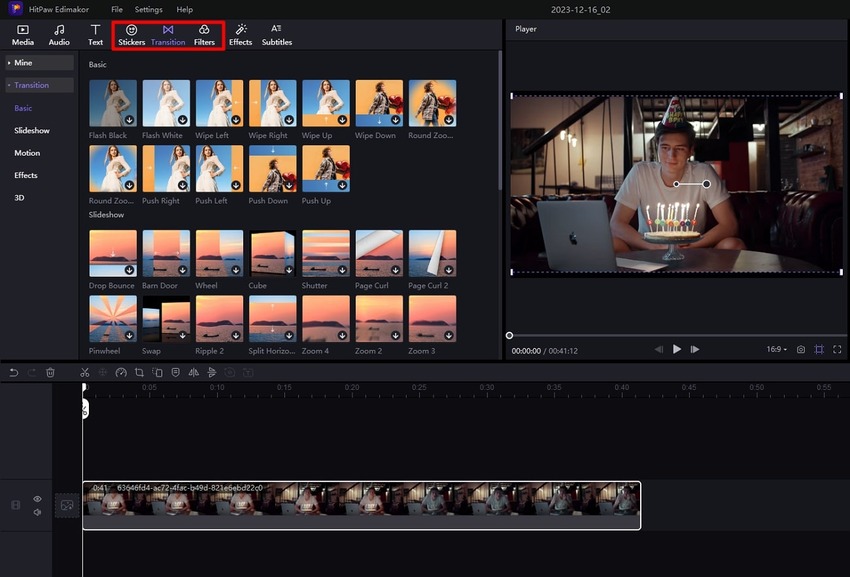Toggle the track visibility eye icon
Image resolution: width=850 pixels, height=577 pixels.
37,498
